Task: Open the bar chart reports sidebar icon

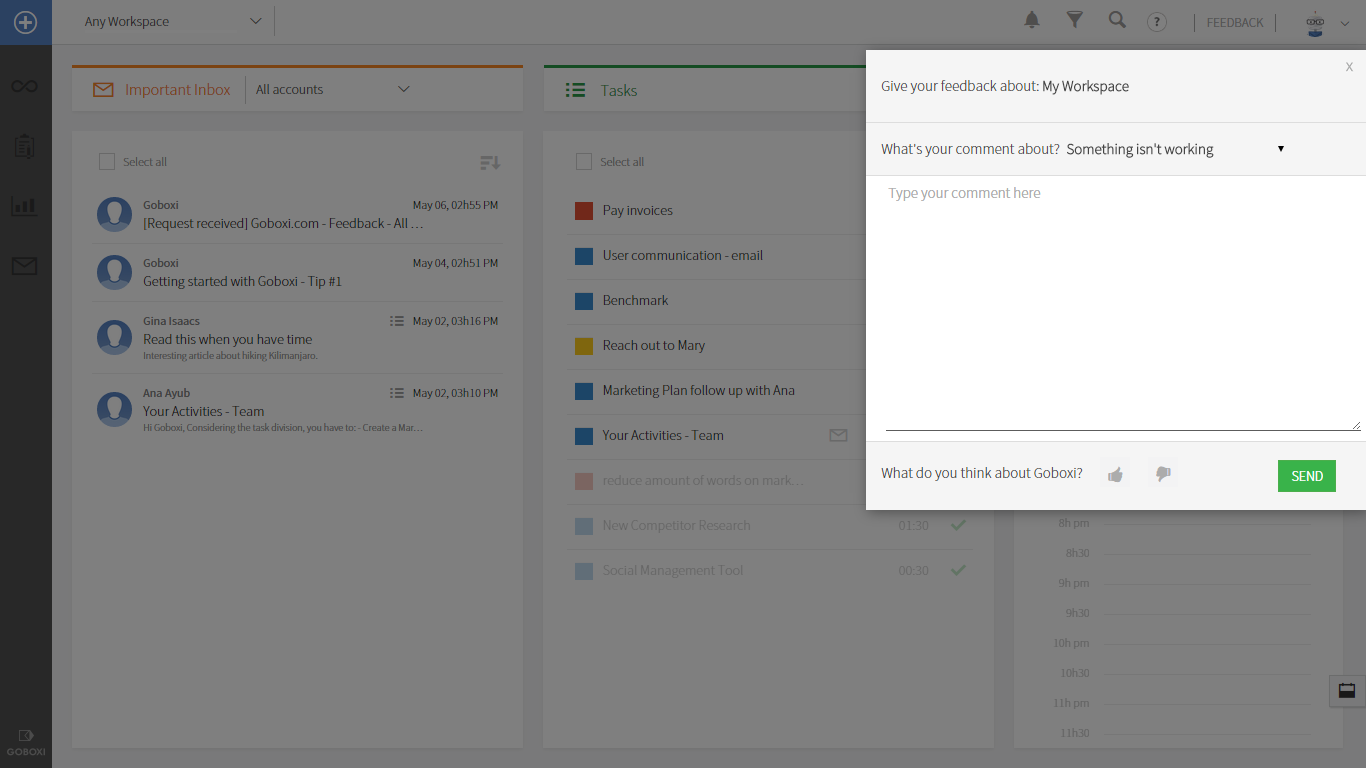Action: (x=25, y=206)
